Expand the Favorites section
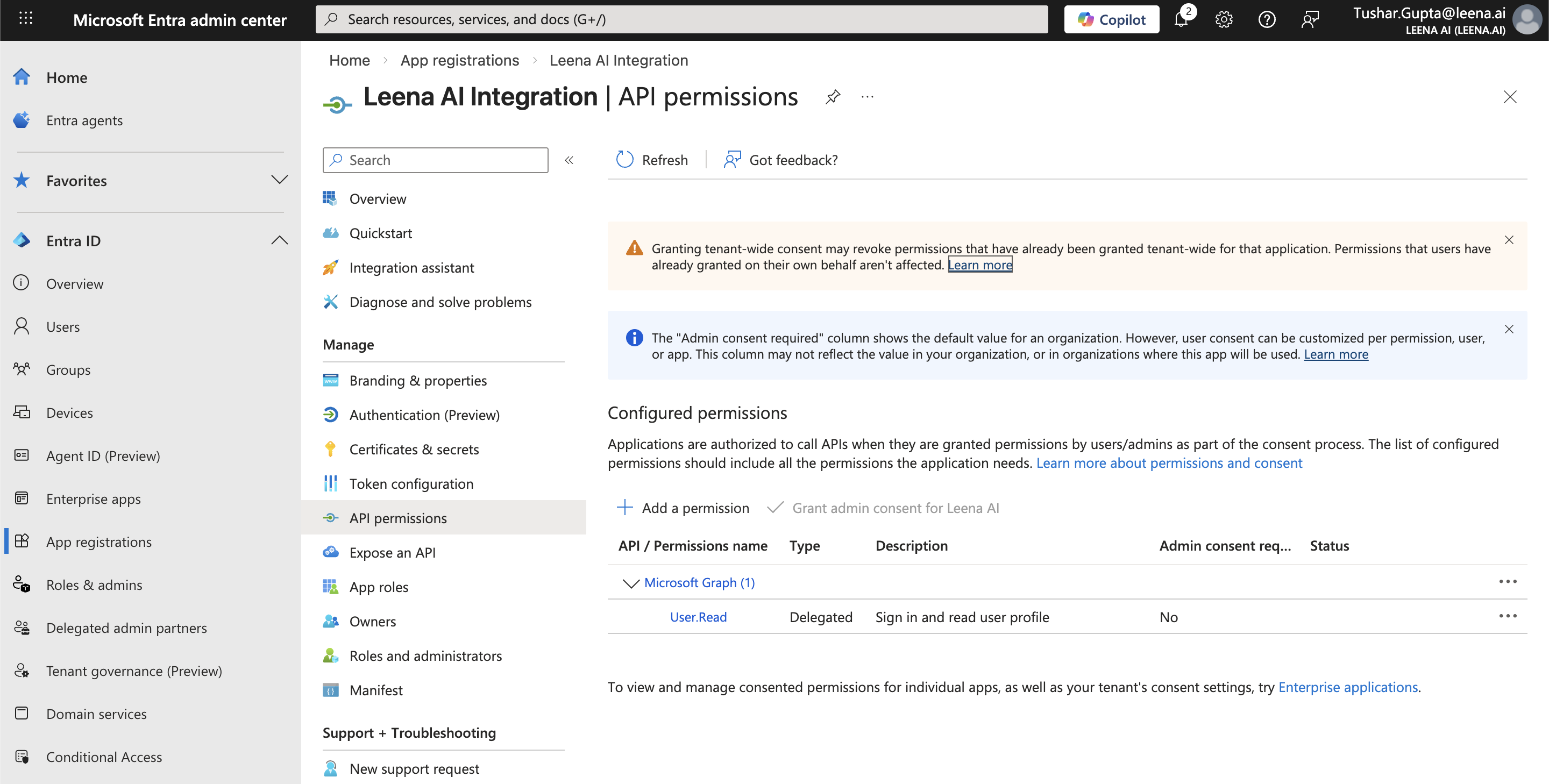The image size is (1549, 784). coord(279,180)
